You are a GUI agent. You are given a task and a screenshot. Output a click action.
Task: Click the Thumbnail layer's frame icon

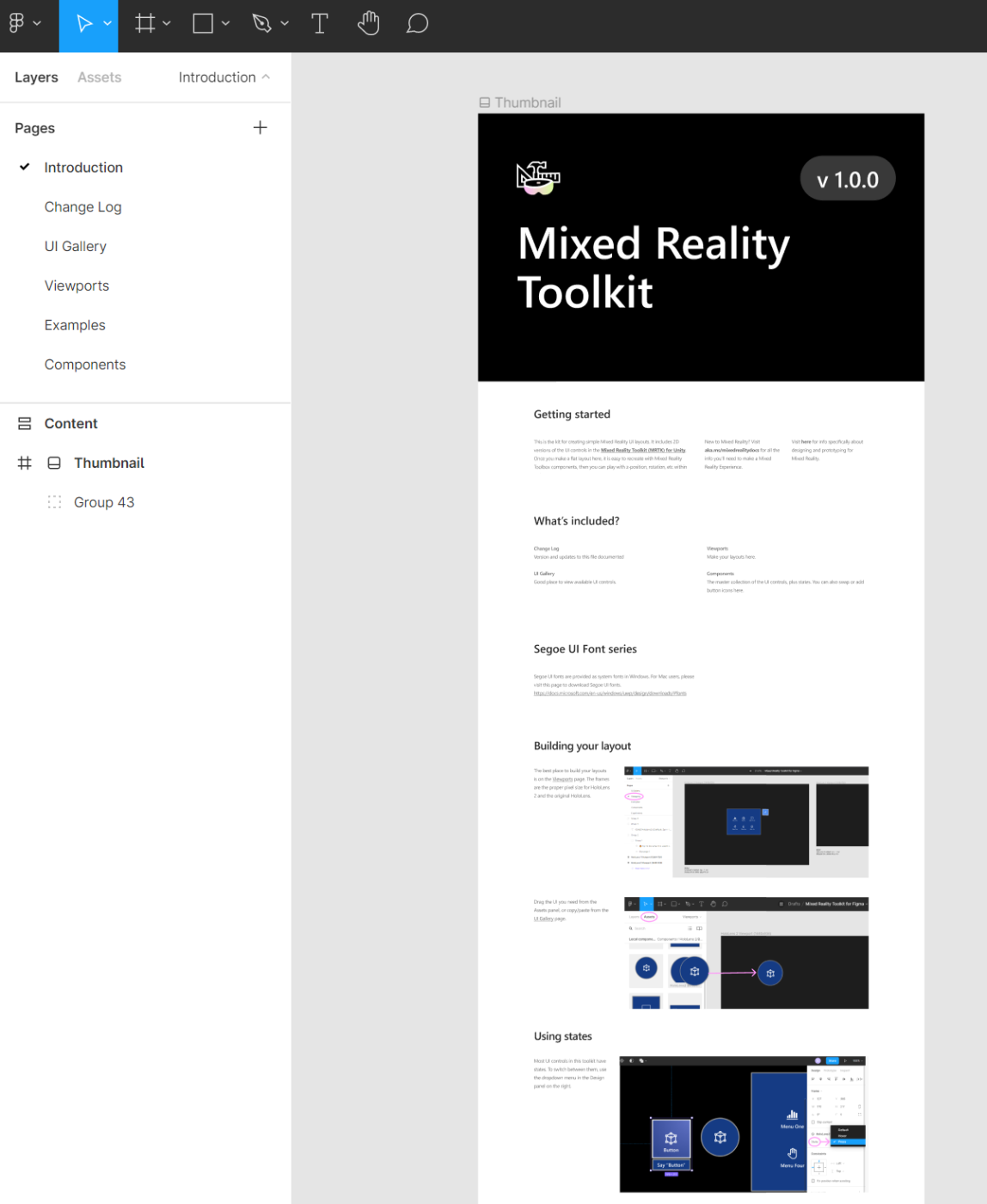(54, 463)
